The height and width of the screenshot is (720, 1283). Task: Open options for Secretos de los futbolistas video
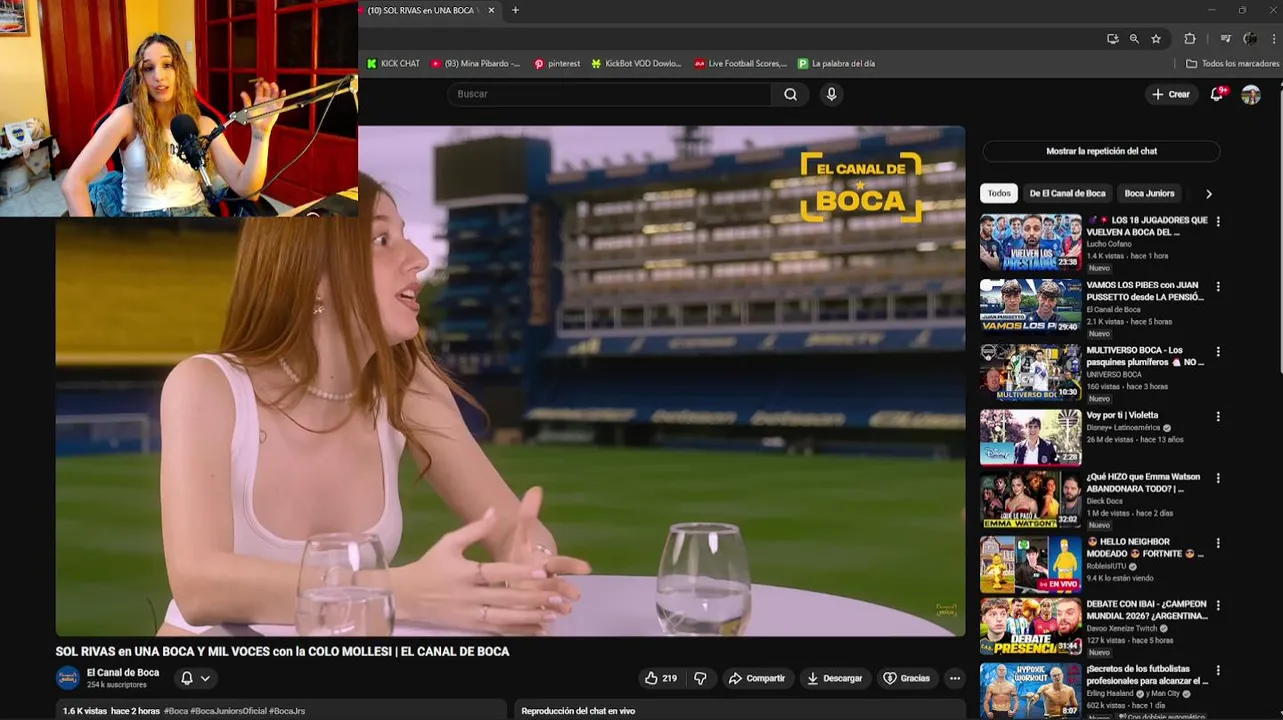click(x=1218, y=670)
